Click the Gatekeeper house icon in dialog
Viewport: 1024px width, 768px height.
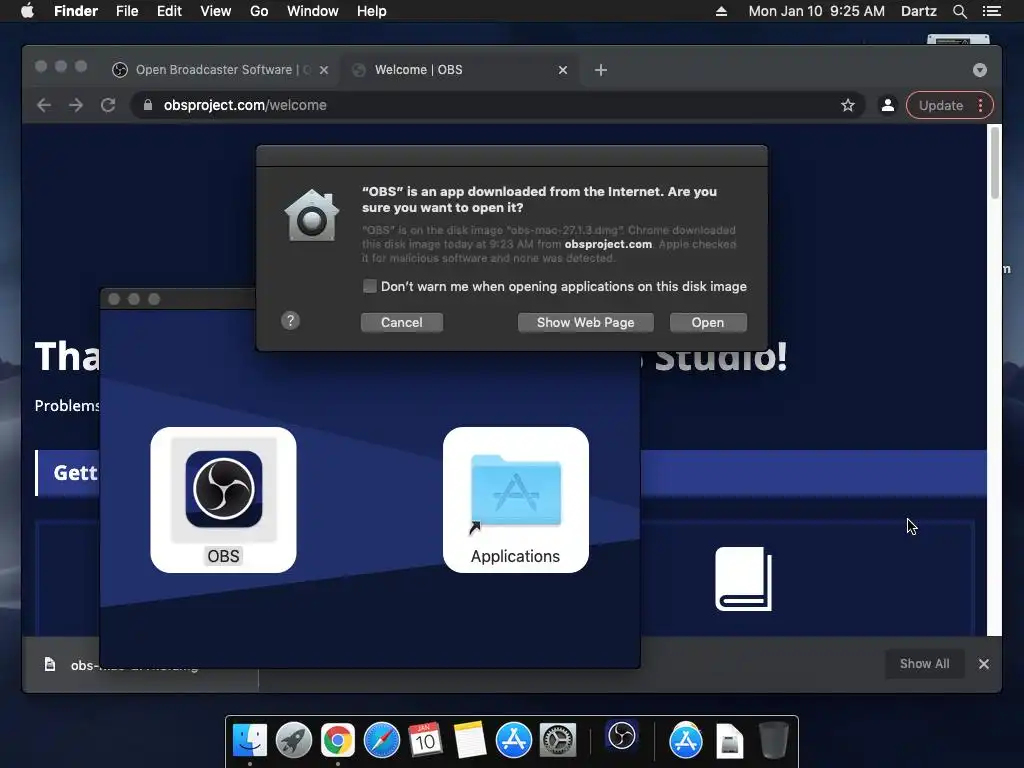pyautogui.click(x=312, y=216)
